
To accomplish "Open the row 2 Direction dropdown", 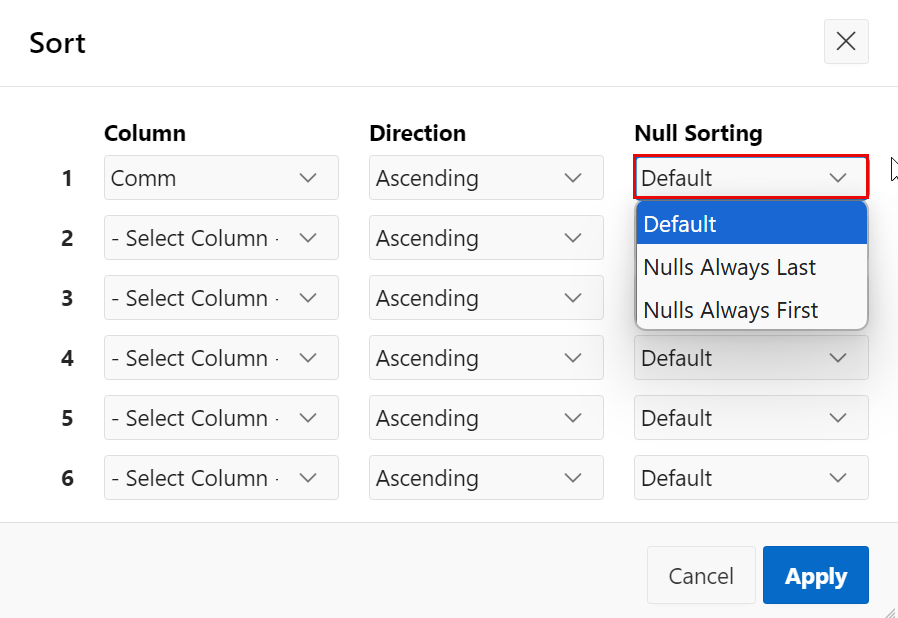I will [486, 238].
